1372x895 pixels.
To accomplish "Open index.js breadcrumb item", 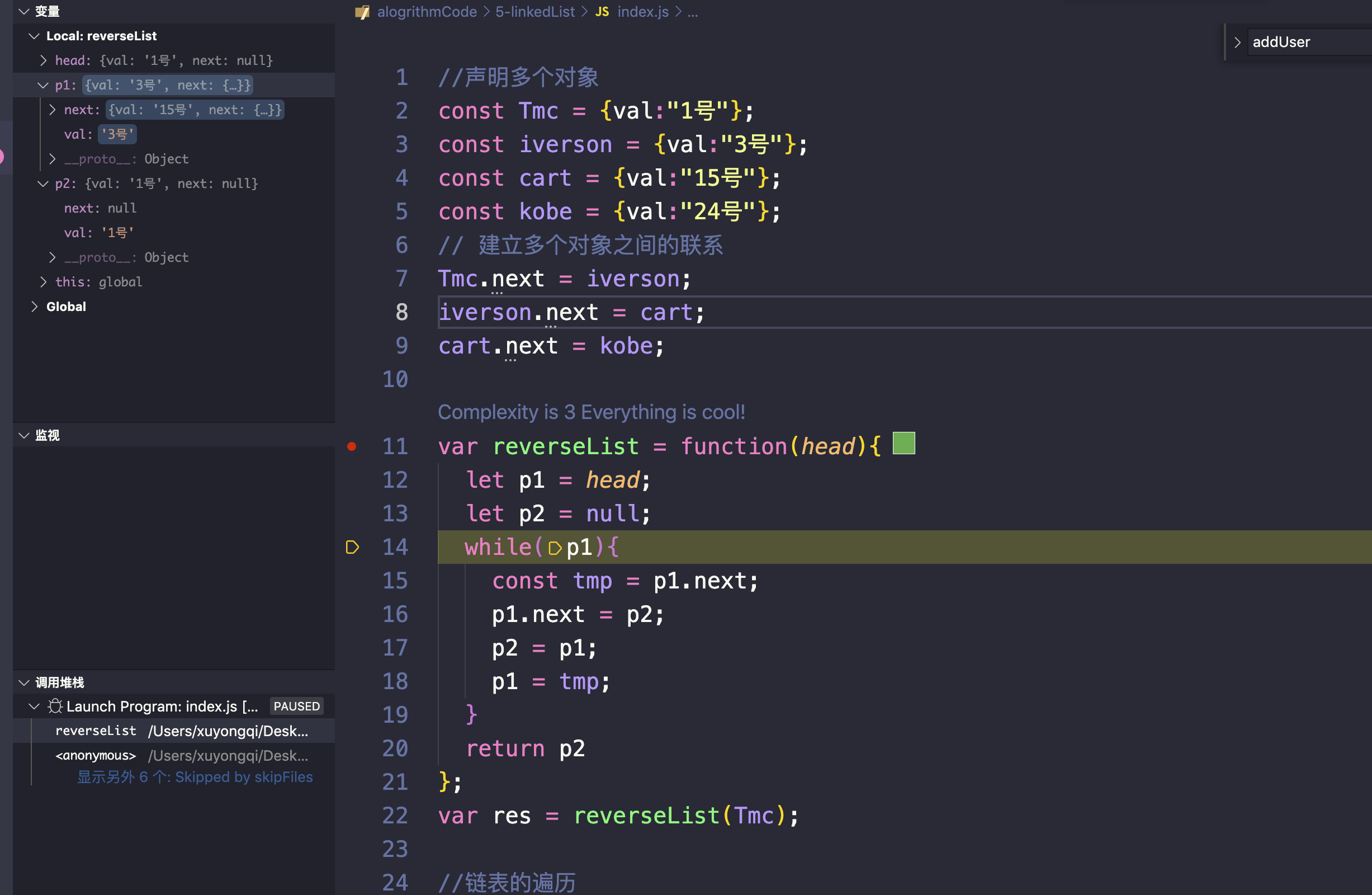I will [x=643, y=12].
